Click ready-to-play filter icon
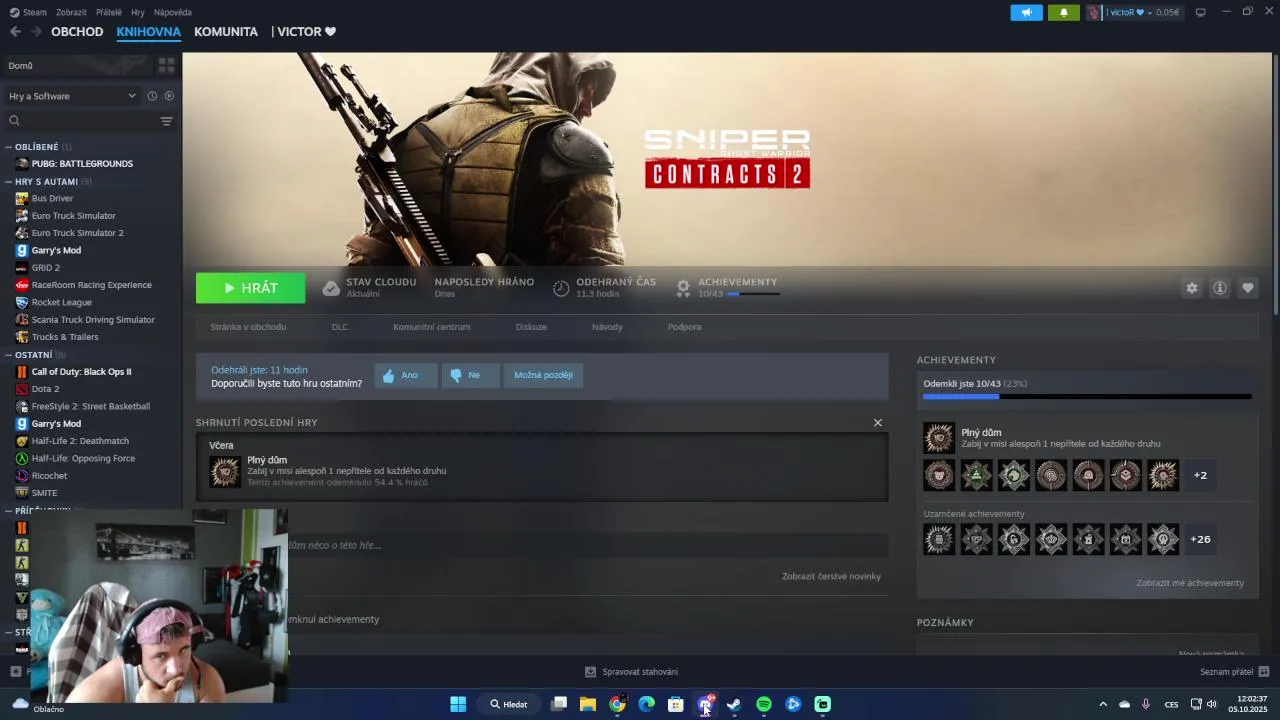Screen dimensions: 1280x720 [x=169, y=96]
